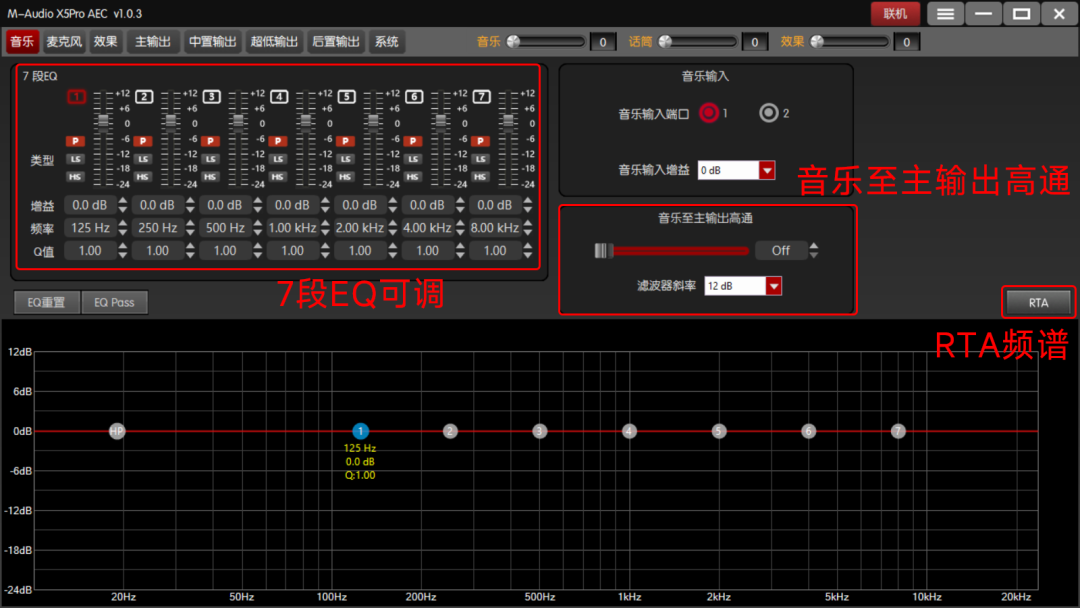Select EQ band 4 button

(x=279, y=96)
